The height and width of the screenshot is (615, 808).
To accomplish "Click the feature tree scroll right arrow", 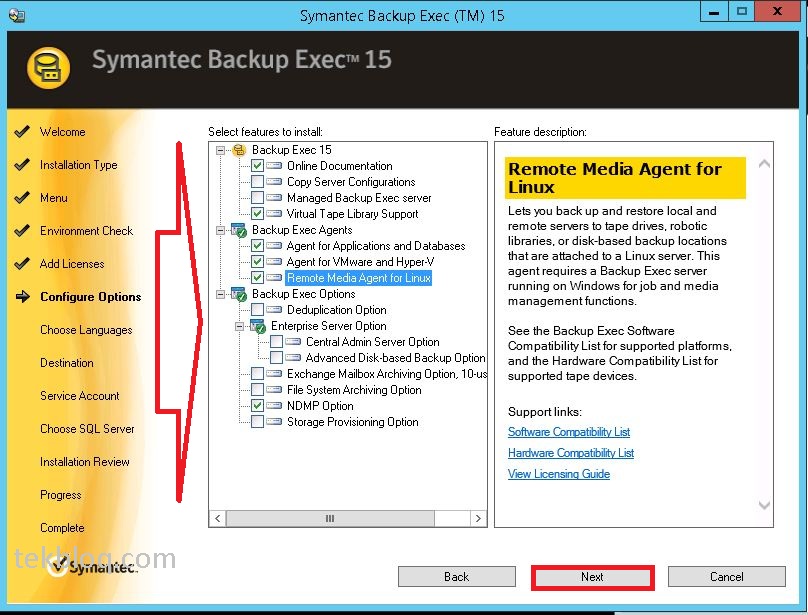I will (478, 518).
